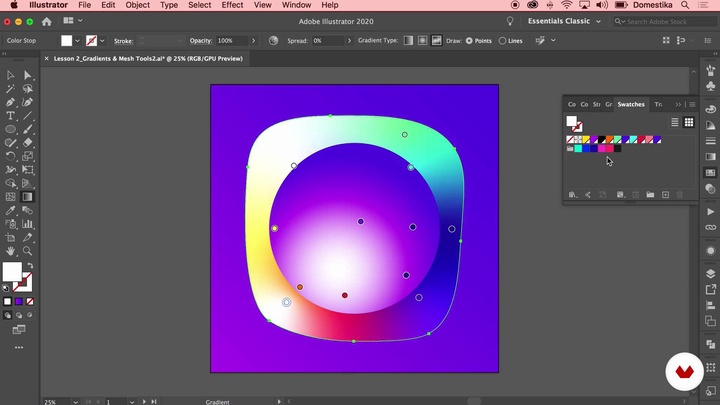Viewport: 720px width, 405px height.
Task: Click the Home icon in top bar
Action: click(x=46, y=21)
